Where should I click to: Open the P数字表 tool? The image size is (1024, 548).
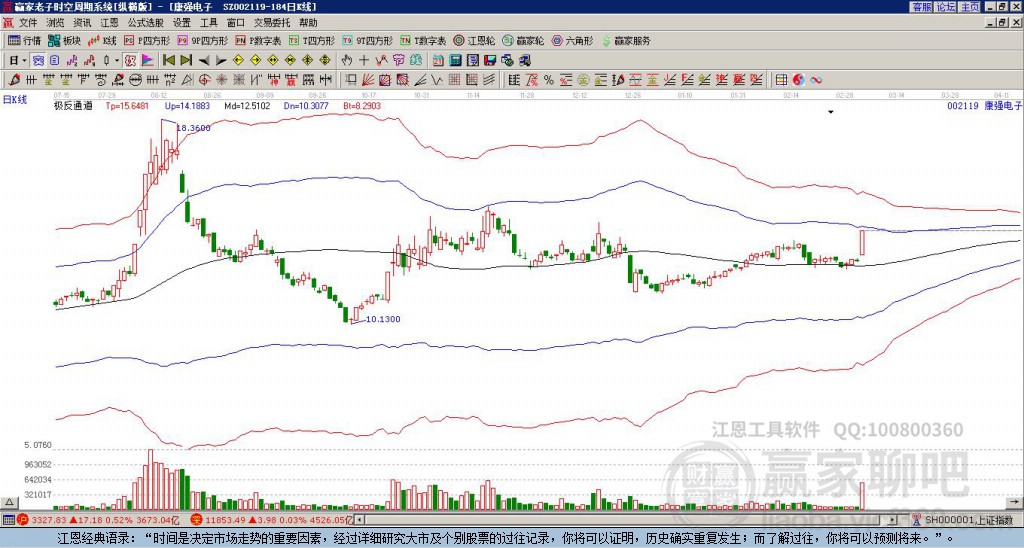259,40
